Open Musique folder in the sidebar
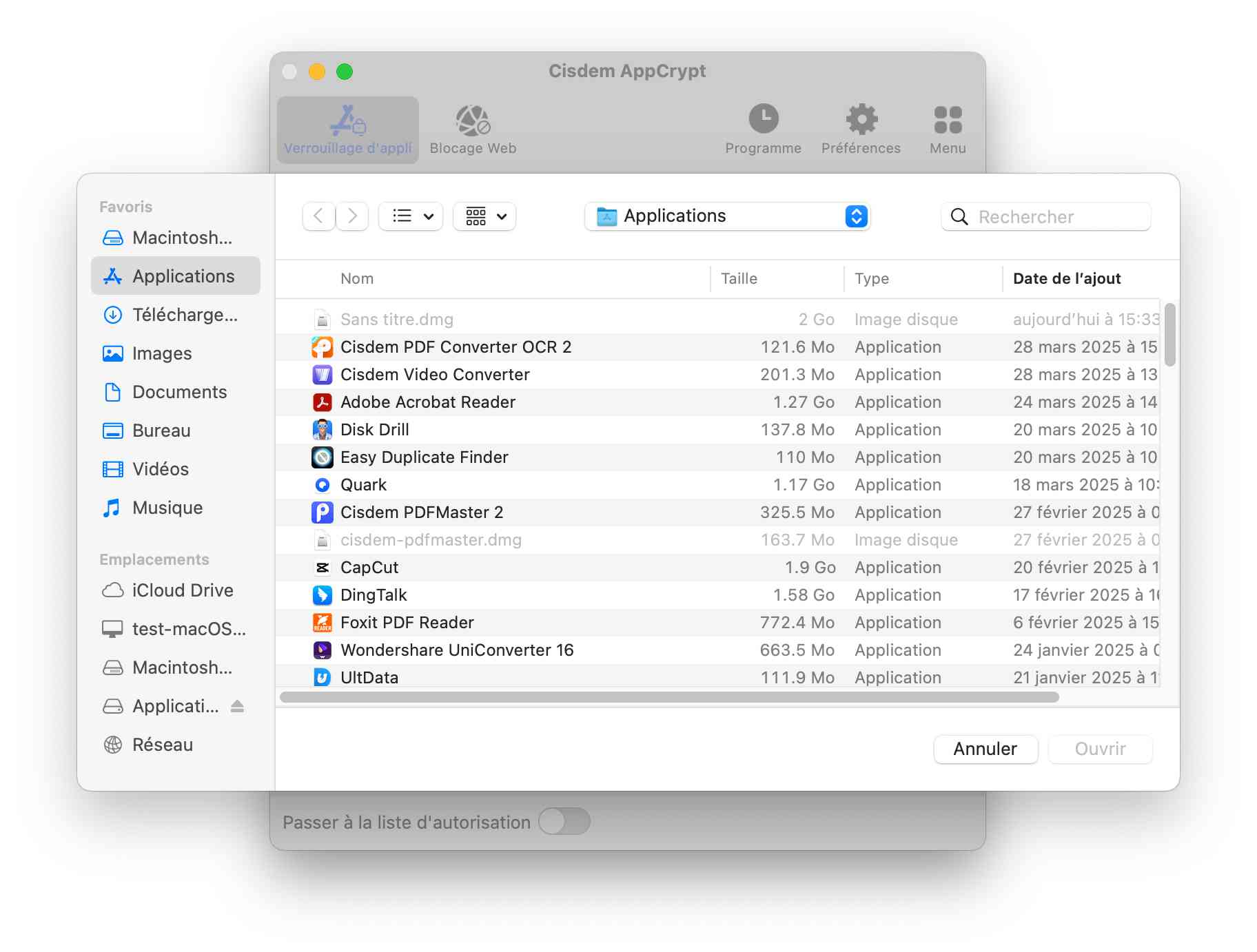This screenshot has height=952, width=1257. (176, 508)
